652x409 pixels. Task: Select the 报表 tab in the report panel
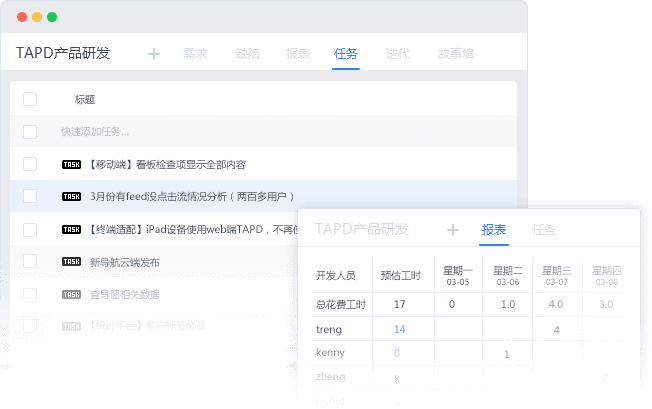pyautogui.click(x=494, y=229)
